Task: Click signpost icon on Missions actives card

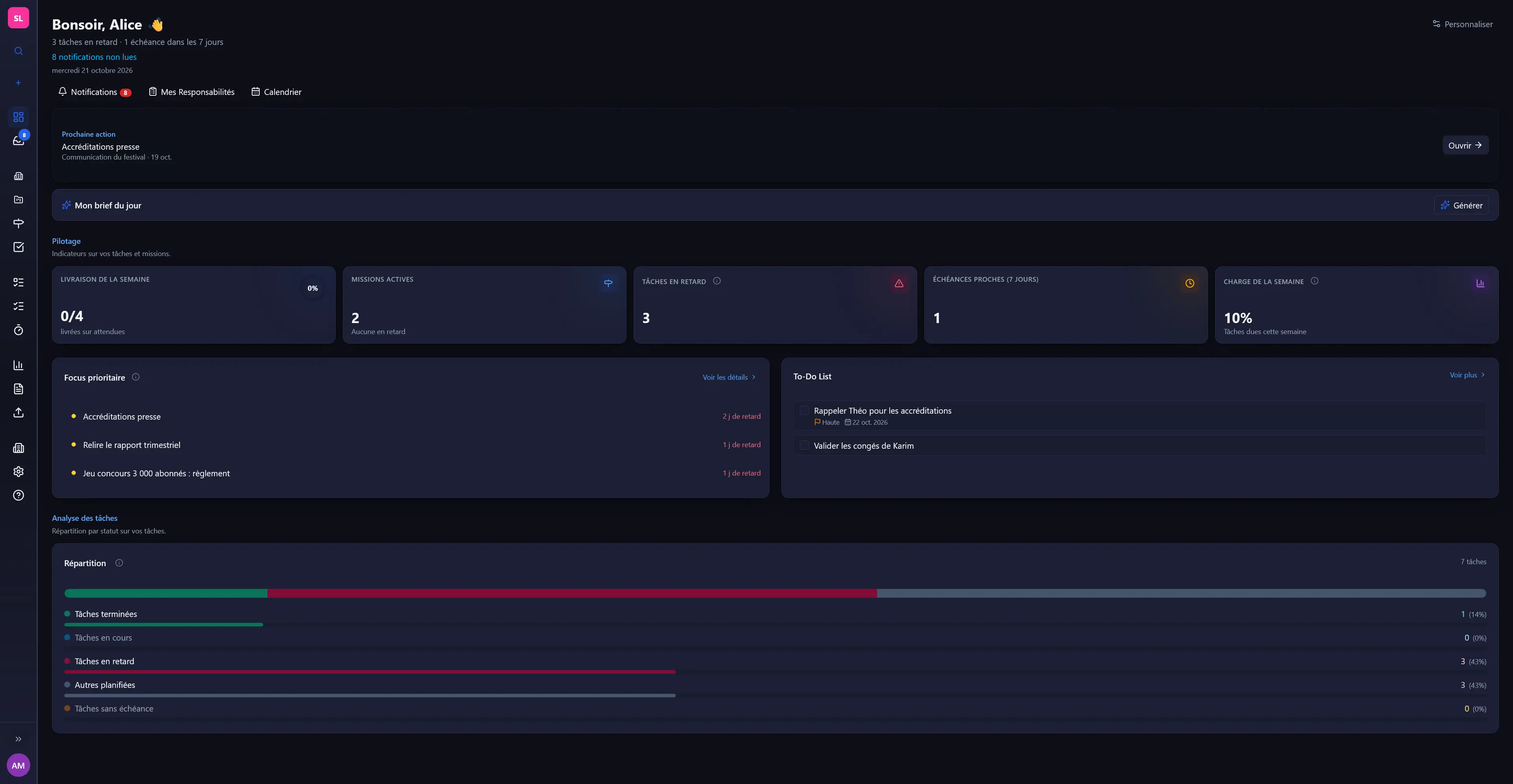Action: click(608, 283)
